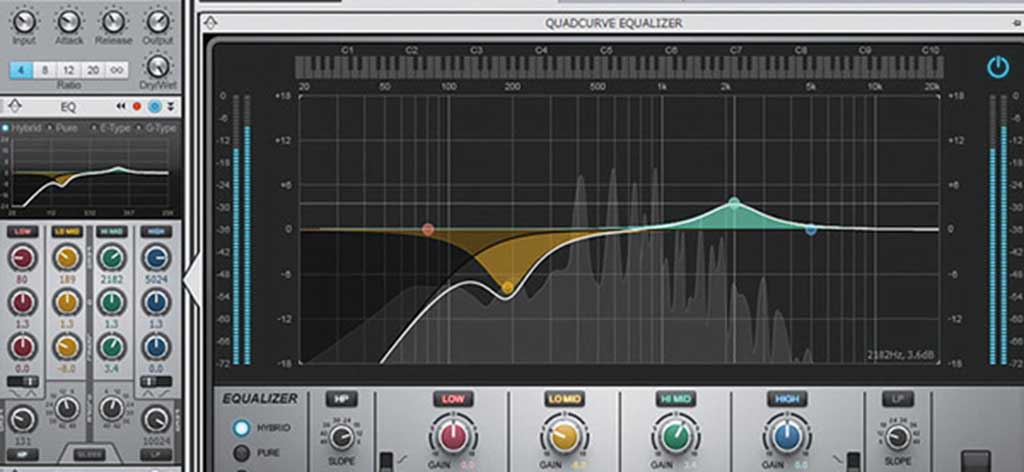Select the PURE equalizer mode radio button
The height and width of the screenshot is (472, 1024).
click(x=241, y=452)
